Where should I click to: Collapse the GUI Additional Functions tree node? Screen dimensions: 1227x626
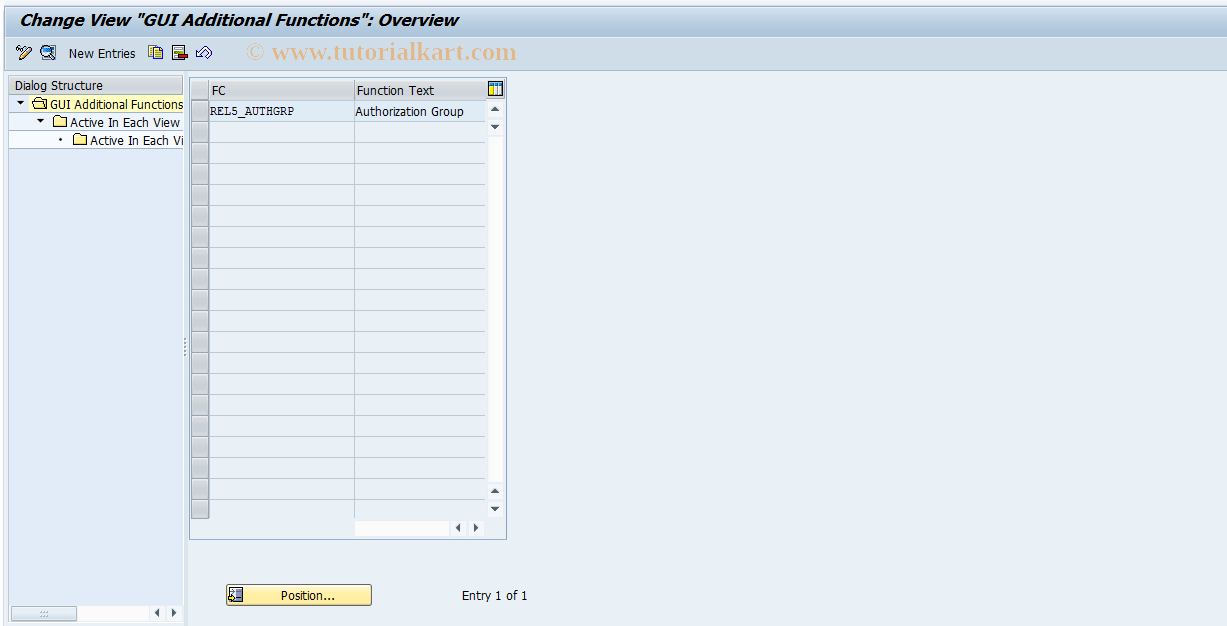click(20, 104)
